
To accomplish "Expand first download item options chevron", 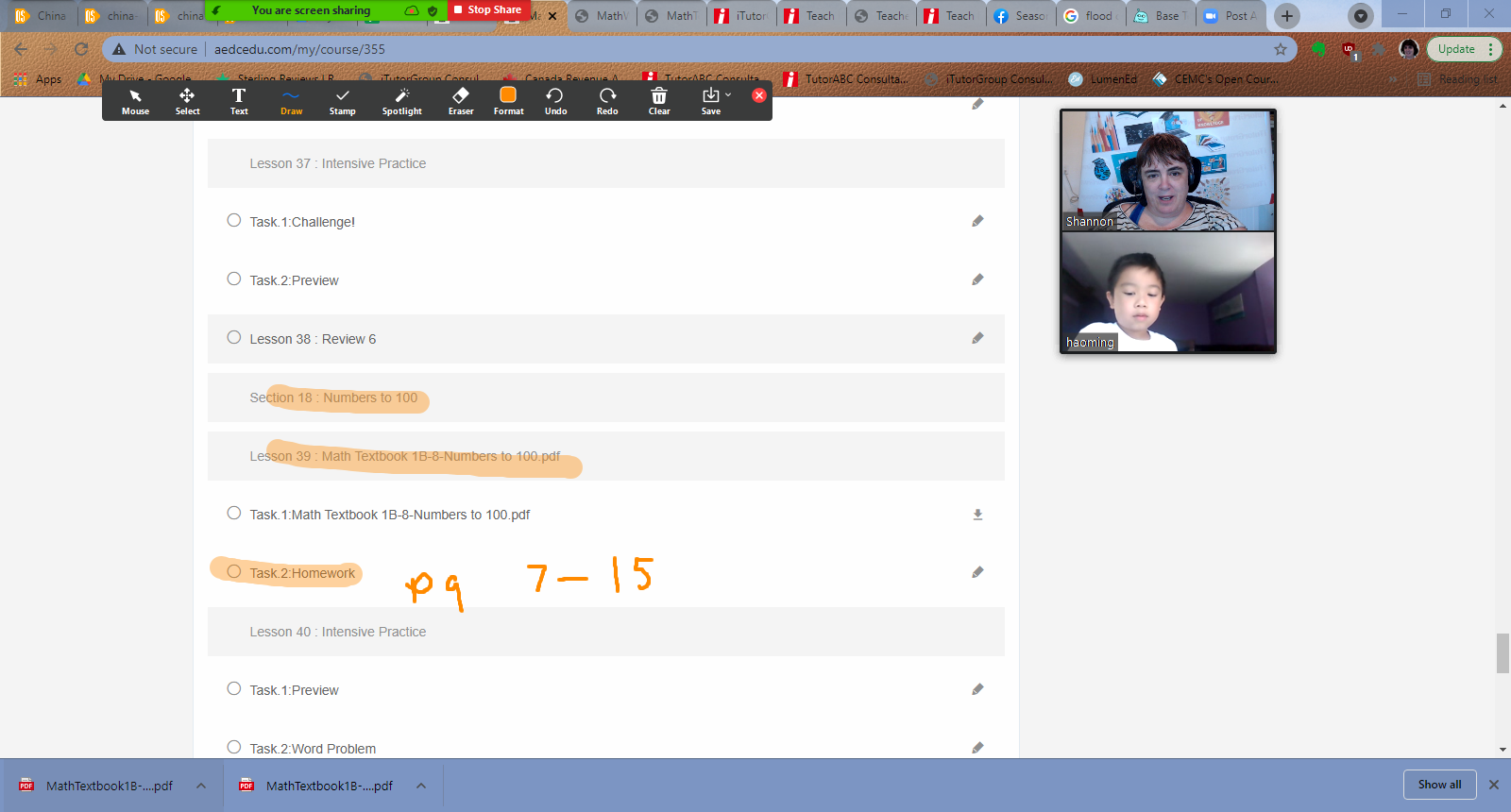I will click(x=201, y=786).
